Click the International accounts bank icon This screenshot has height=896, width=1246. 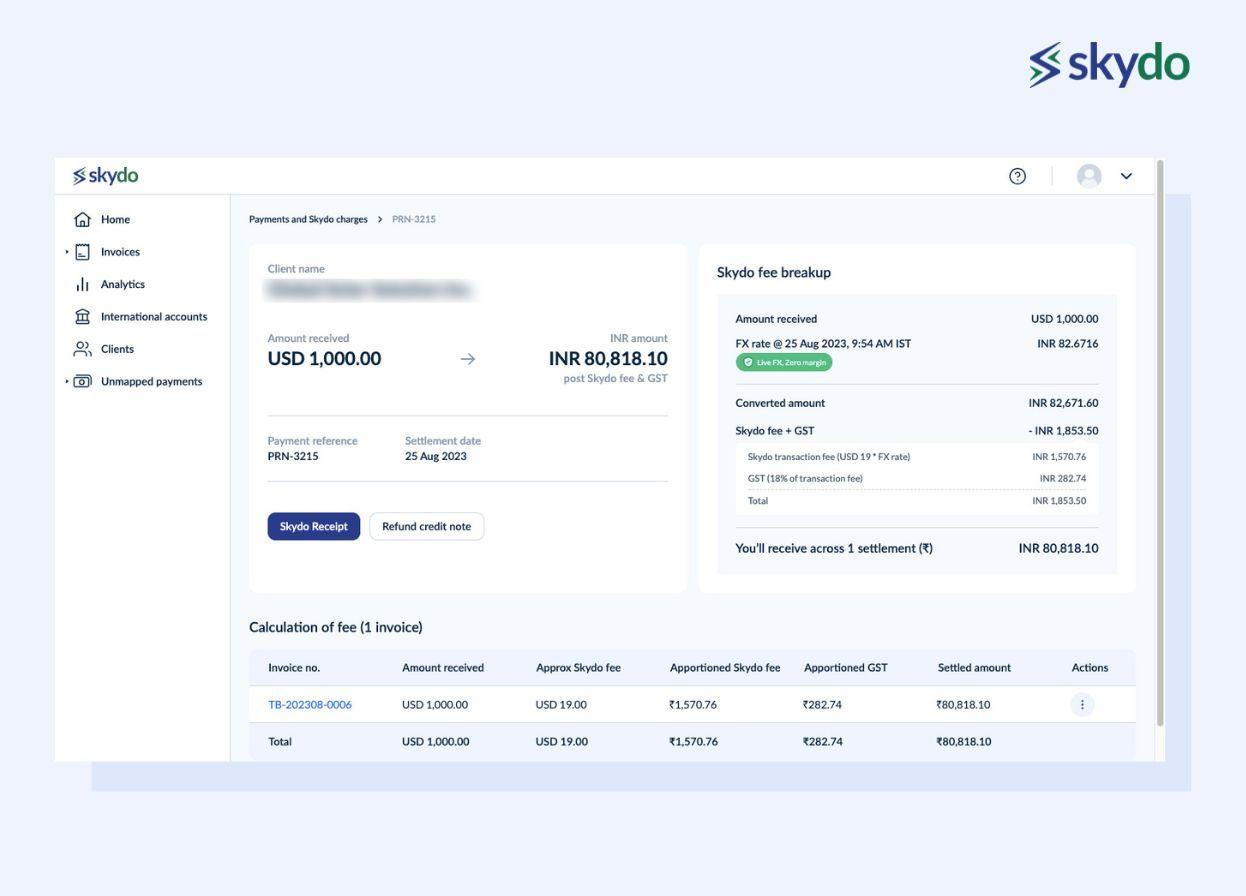pos(85,315)
